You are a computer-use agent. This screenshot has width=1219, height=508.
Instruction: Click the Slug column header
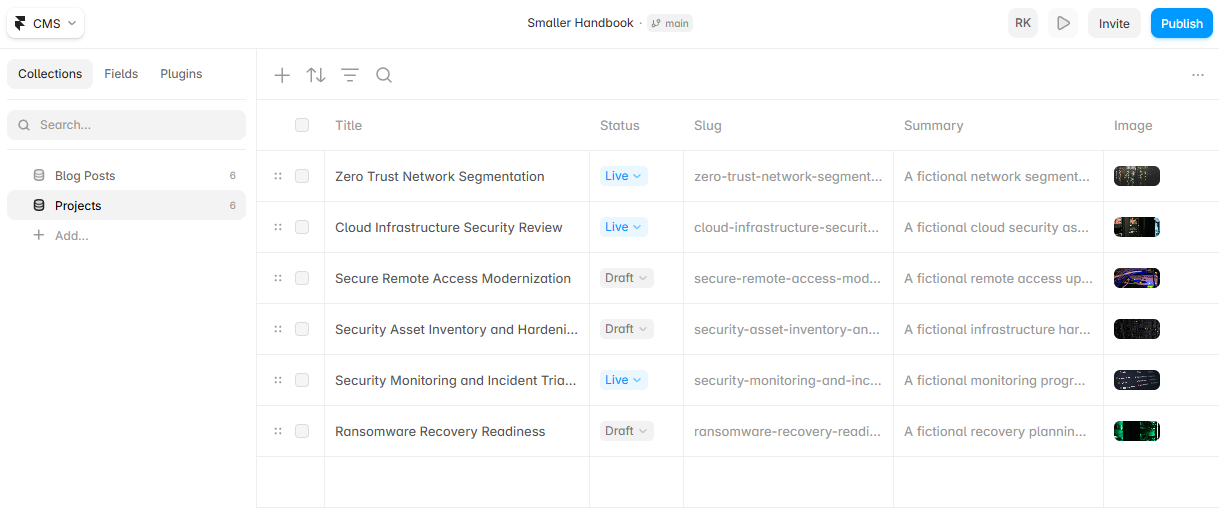coord(708,125)
